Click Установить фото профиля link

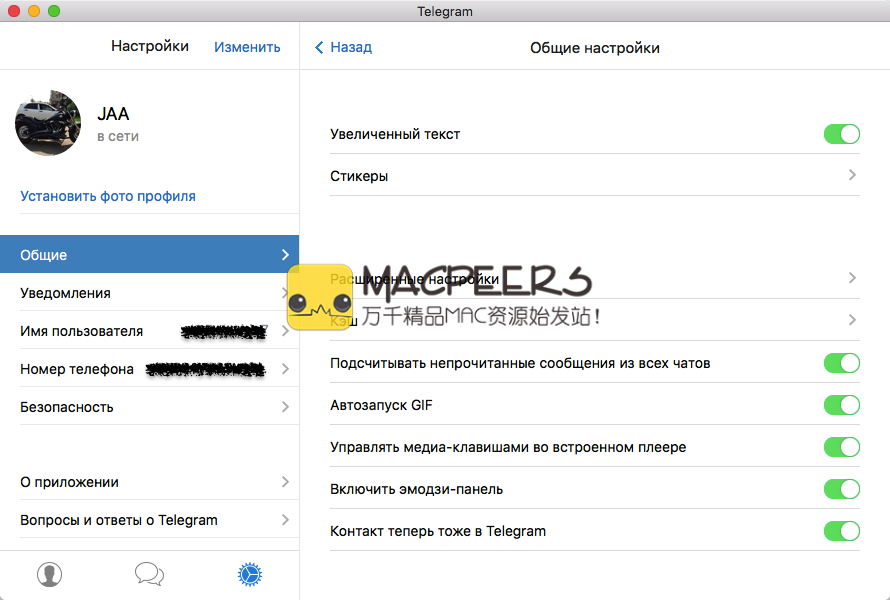tap(108, 196)
